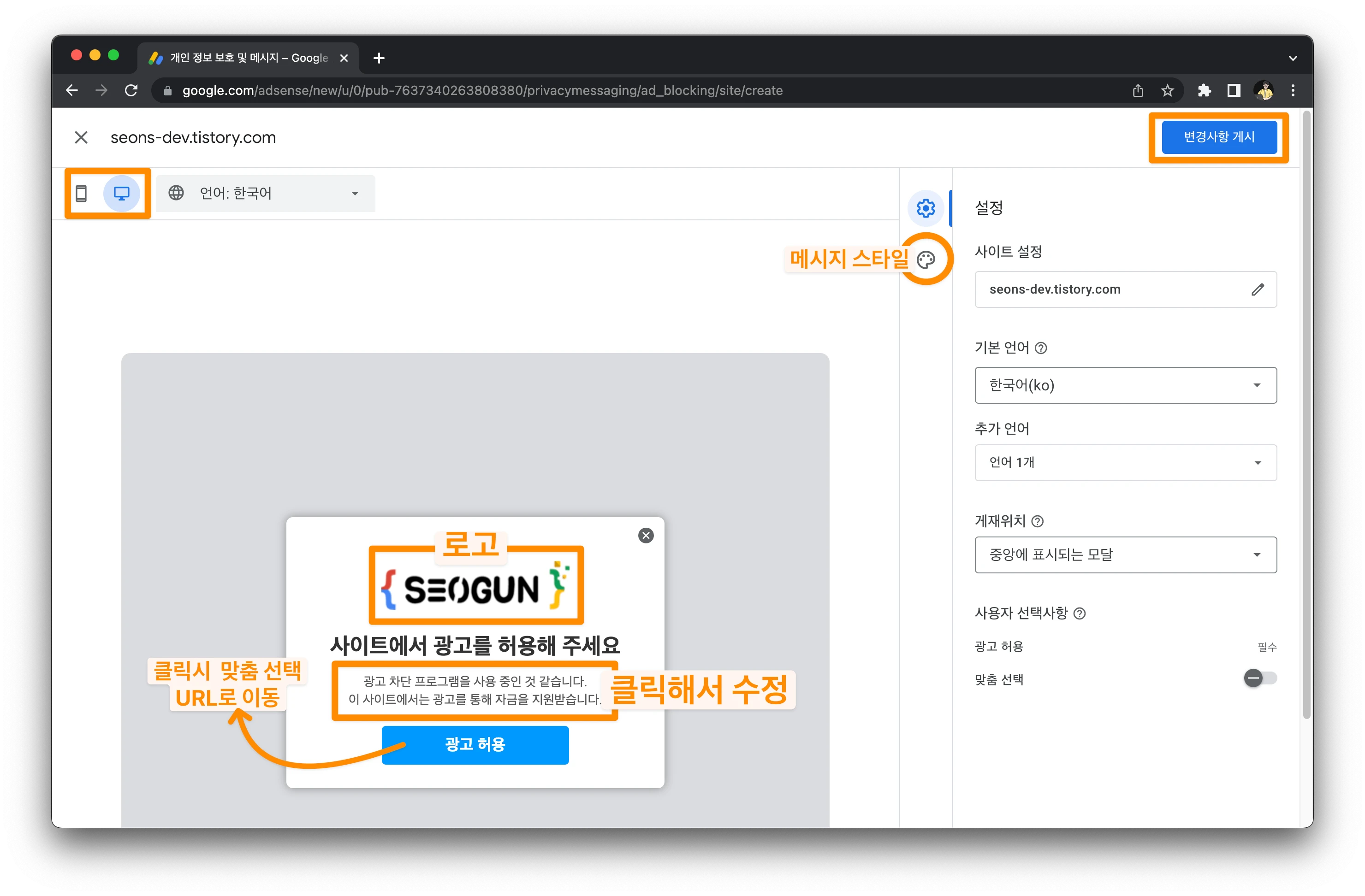Open the 한국어(ko) default language dropdown

pyautogui.click(x=1125, y=385)
